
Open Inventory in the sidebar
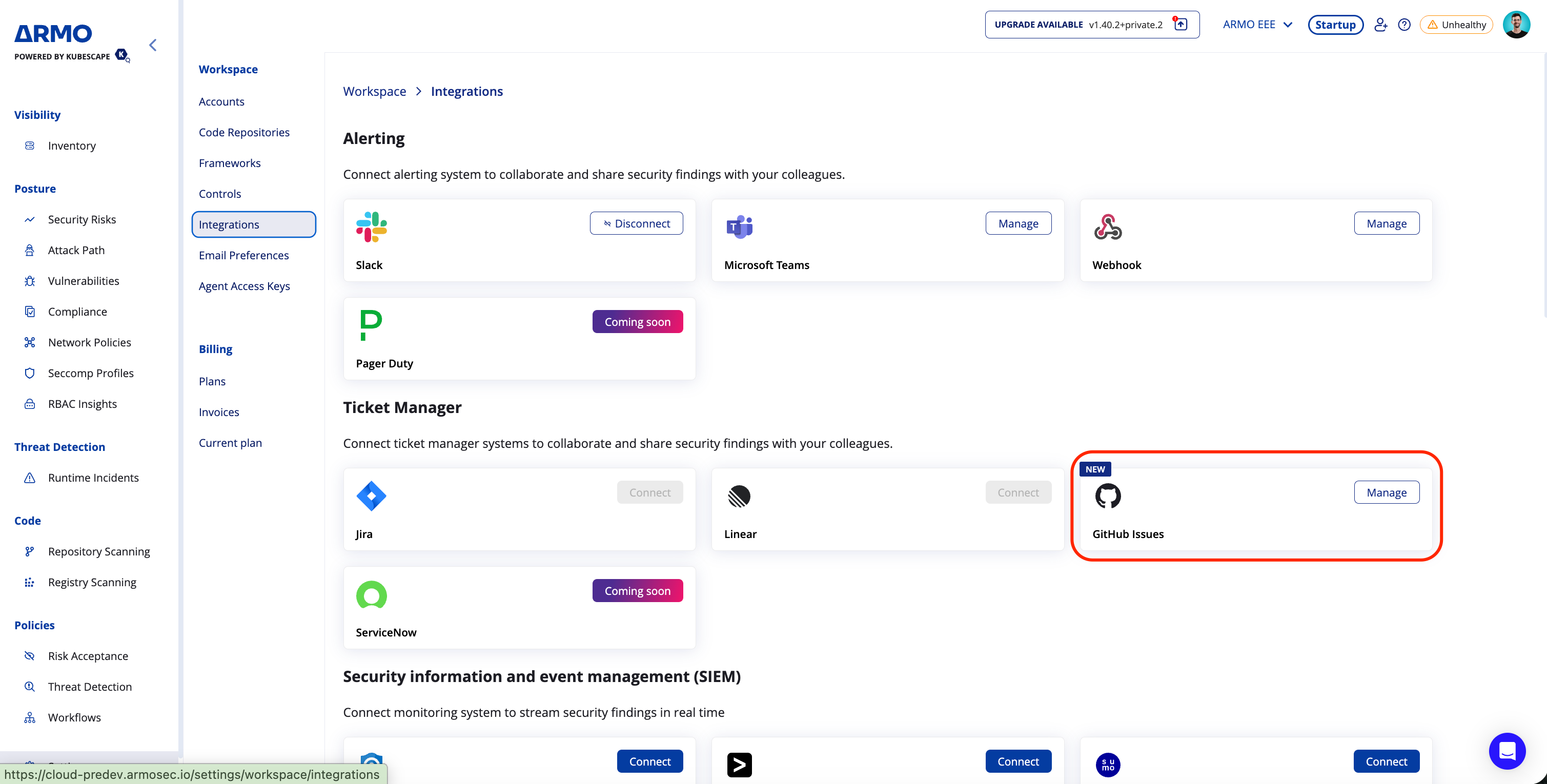(x=71, y=146)
